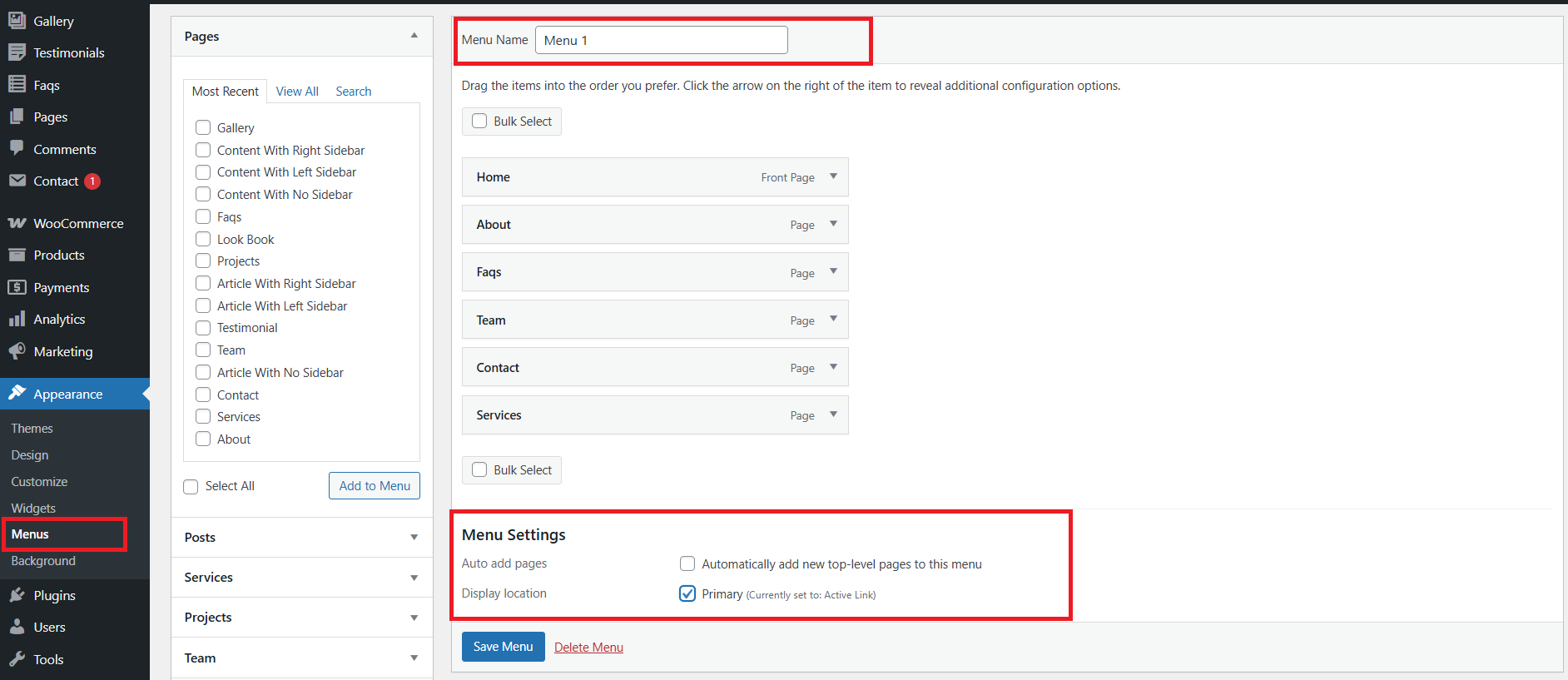Image resolution: width=1568 pixels, height=680 pixels.
Task: Check the Content With No Sidebar checkbox
Action: click(203, 194)
